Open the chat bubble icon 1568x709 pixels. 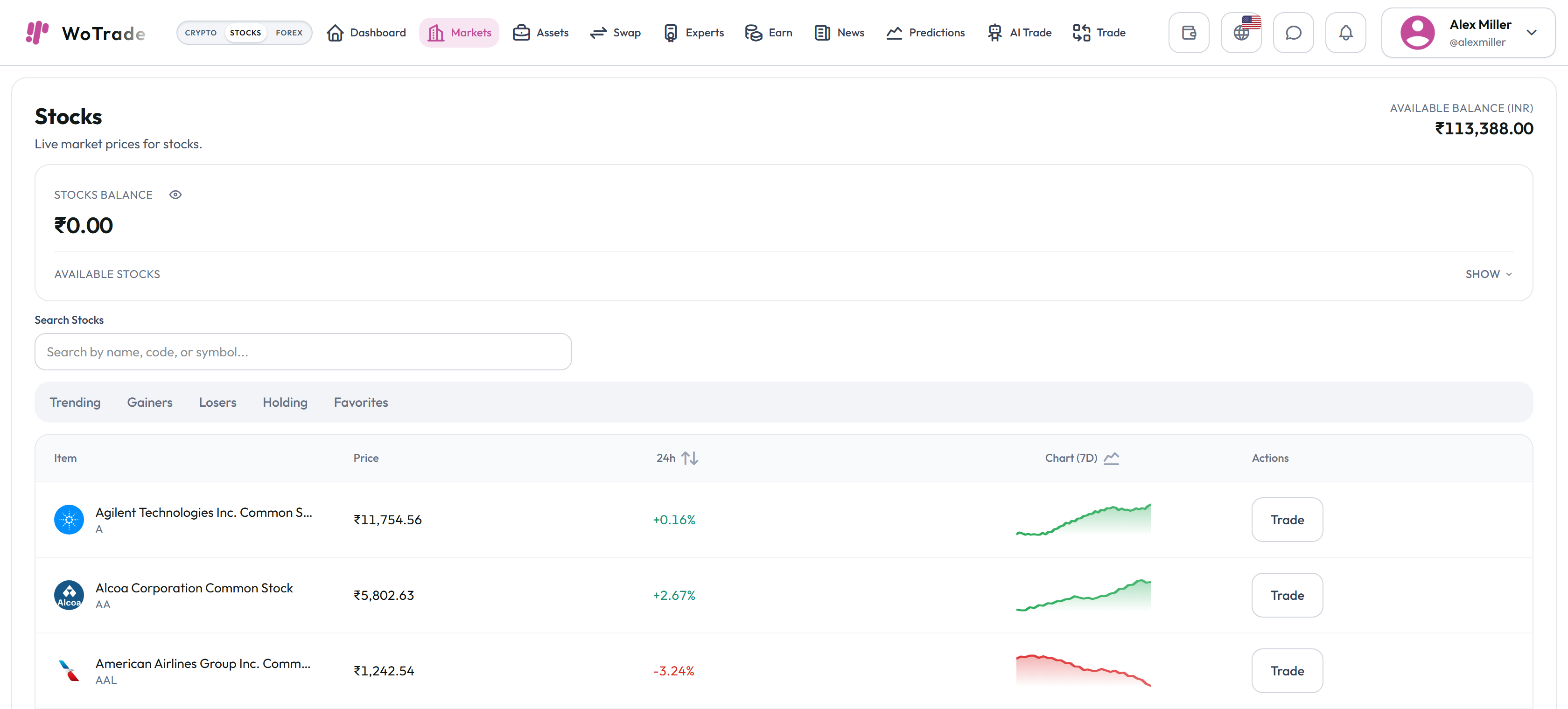1294,33
